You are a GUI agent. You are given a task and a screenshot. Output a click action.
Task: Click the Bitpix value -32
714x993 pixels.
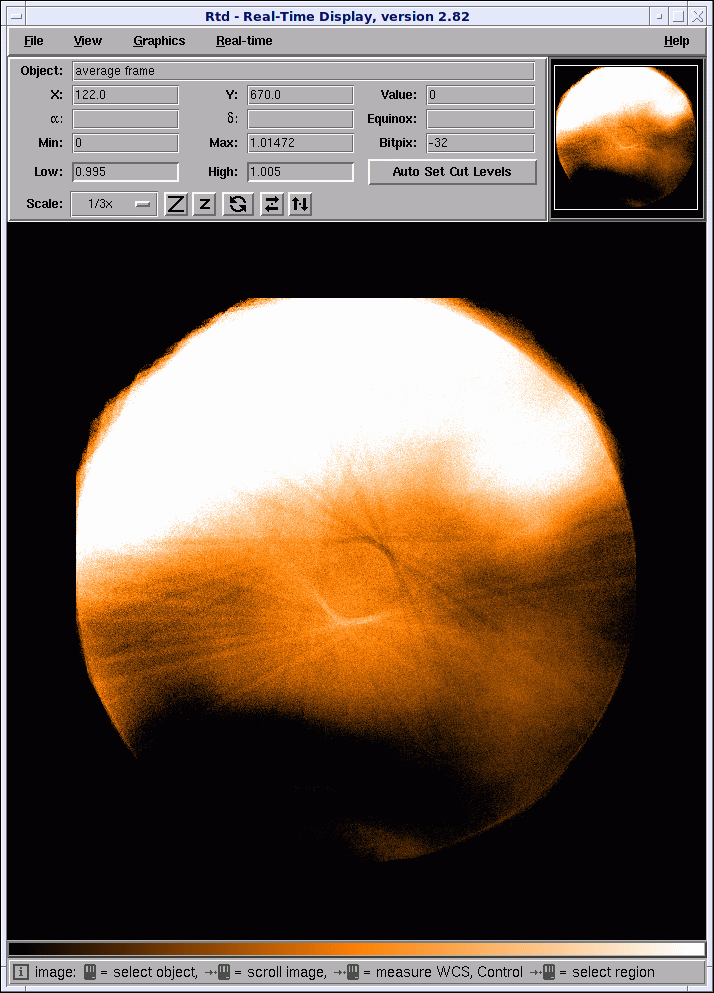point(480,143)
